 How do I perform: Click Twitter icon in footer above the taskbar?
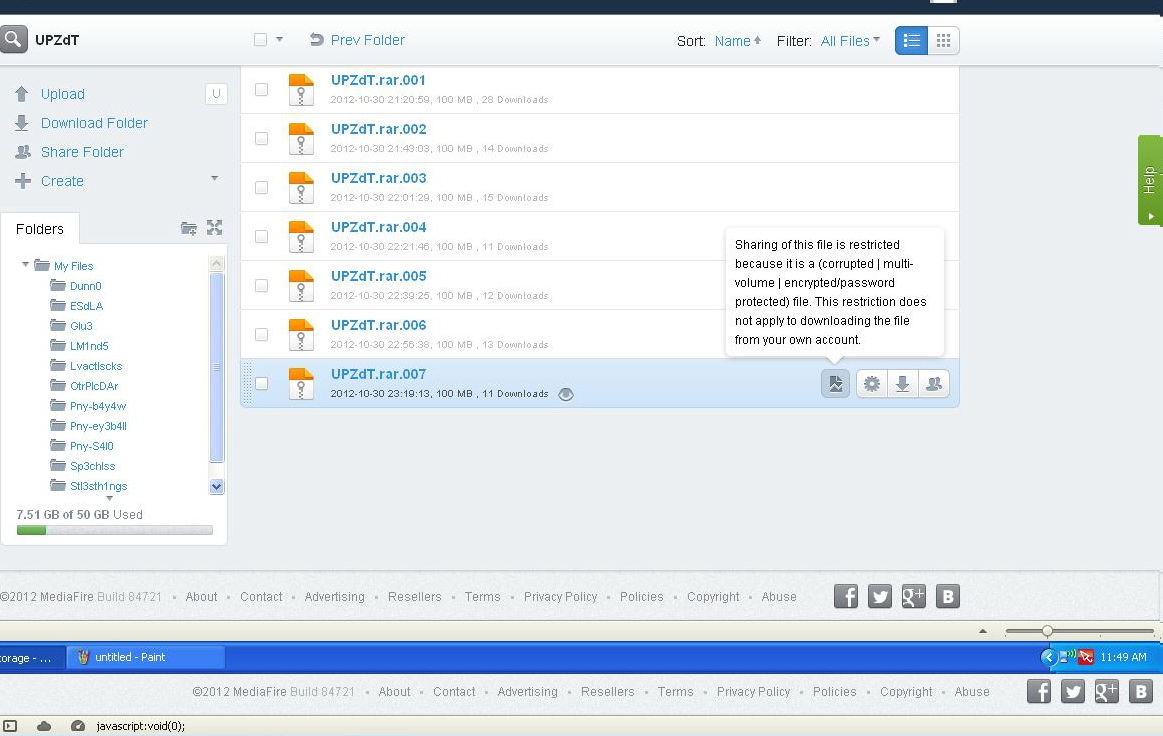pyautogui.click(x=880, y=596)
